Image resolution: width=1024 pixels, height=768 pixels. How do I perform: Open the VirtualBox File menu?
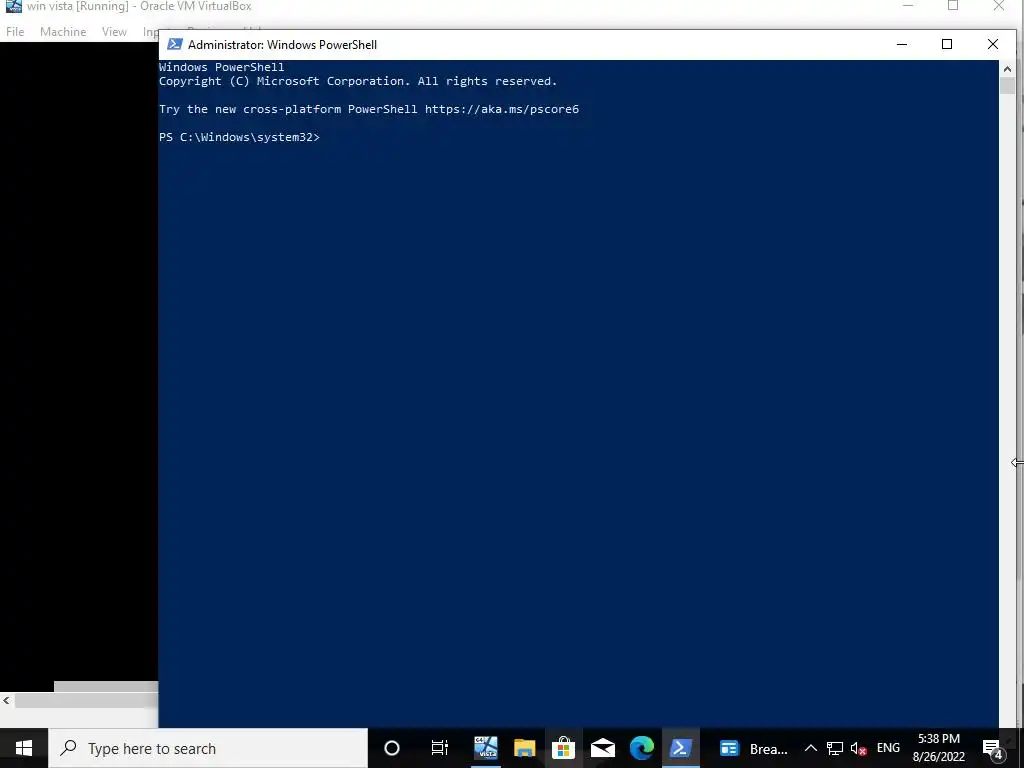click(15, 31)
